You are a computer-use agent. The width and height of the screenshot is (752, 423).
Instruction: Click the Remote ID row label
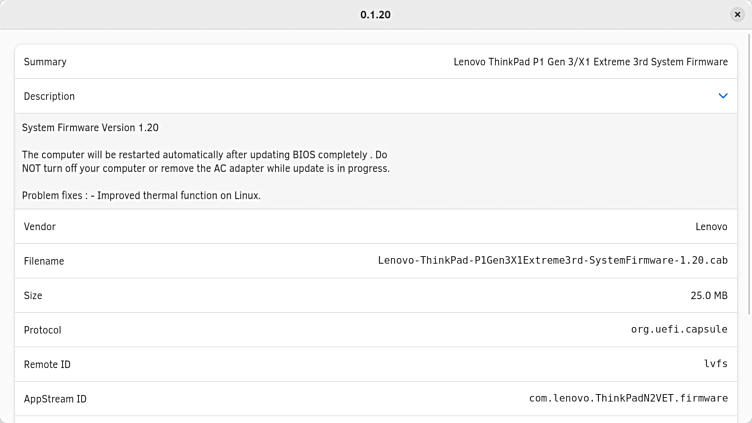click(x=47, y=365)
